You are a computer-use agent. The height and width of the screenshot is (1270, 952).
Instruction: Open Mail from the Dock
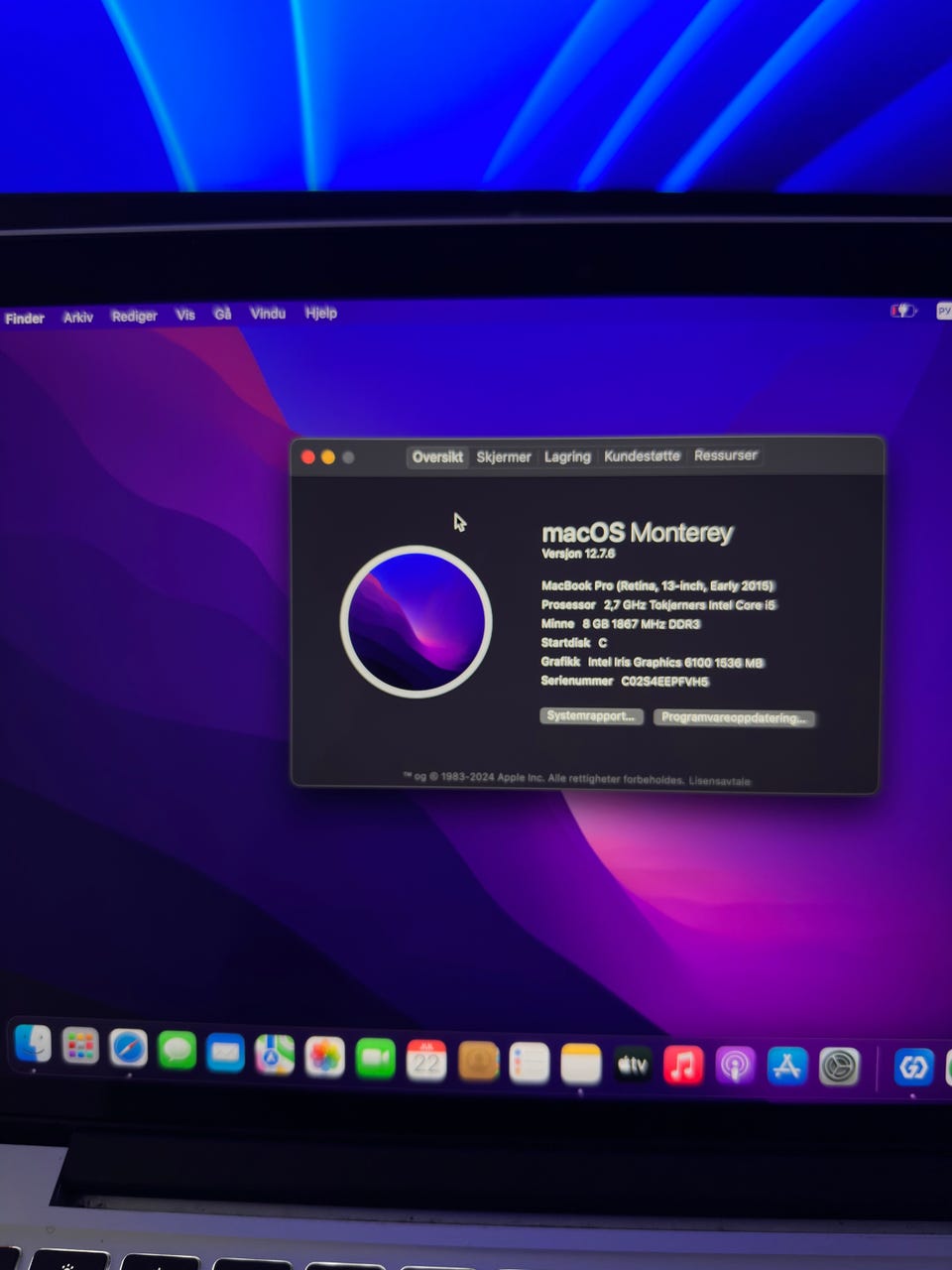click(x=225, y=1053)
